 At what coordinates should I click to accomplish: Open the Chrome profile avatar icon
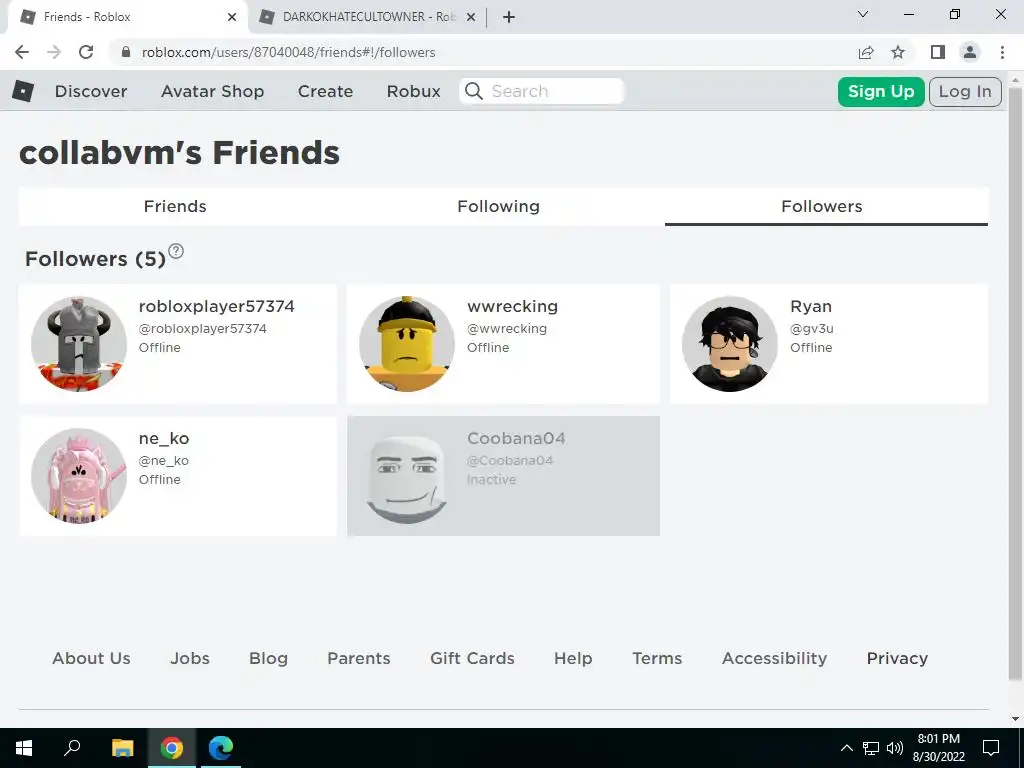[x=970, y=52]
